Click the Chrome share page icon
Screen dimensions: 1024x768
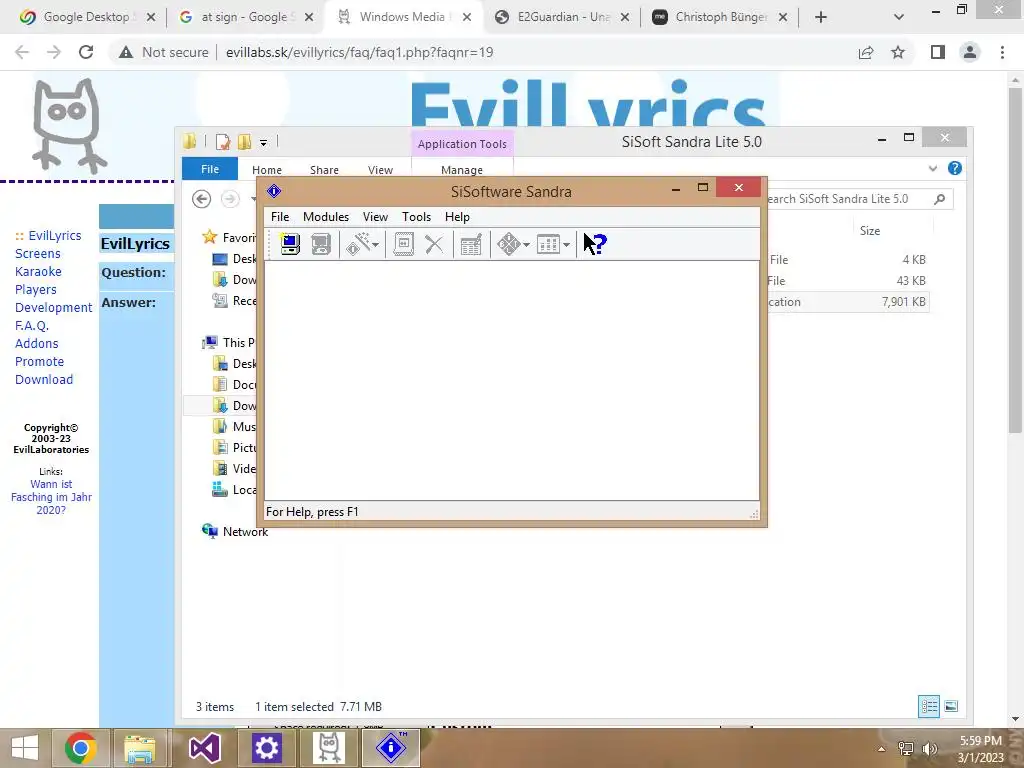tap(866, 52)
